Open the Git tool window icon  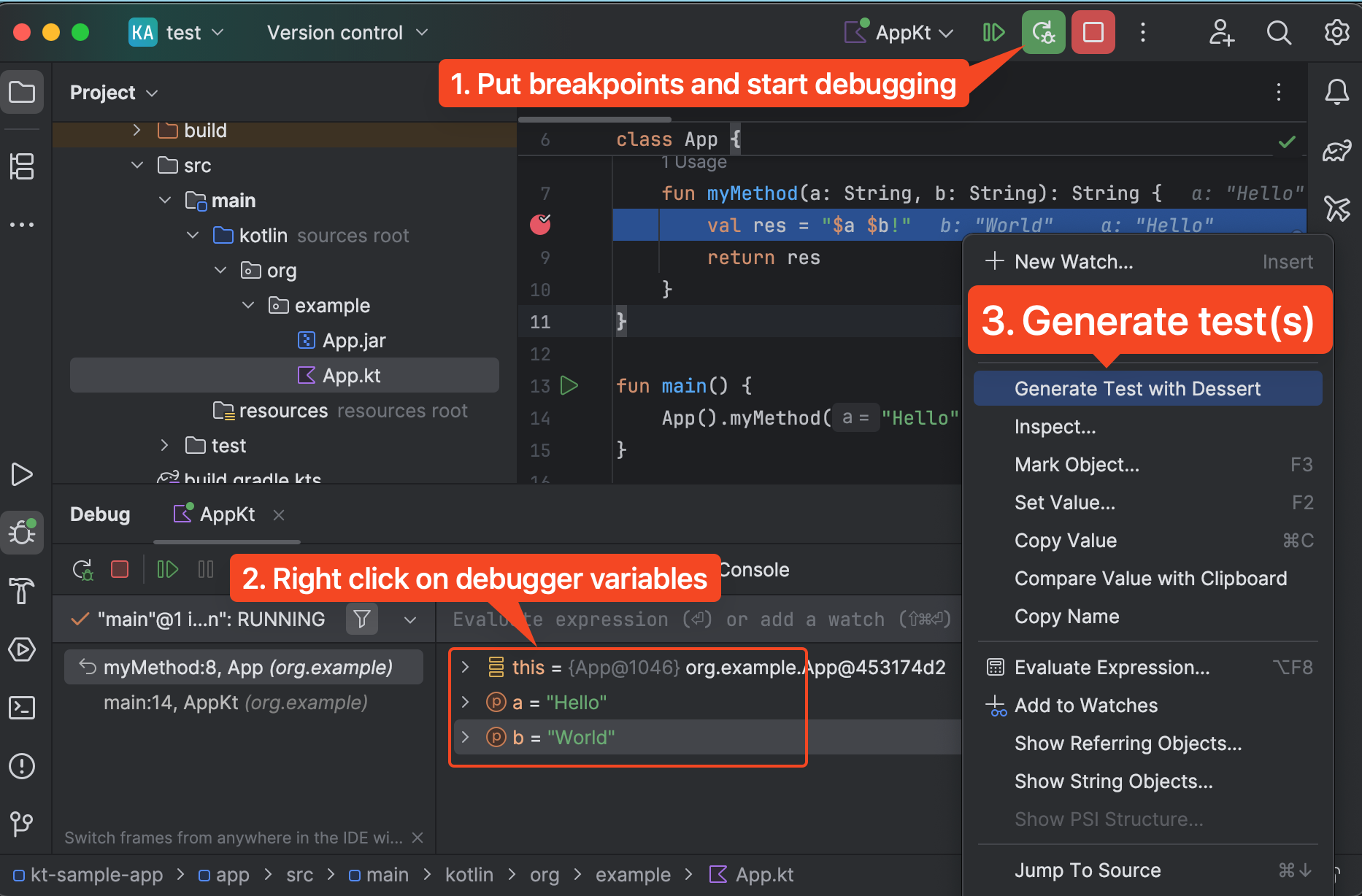click(x=22, y=824)
